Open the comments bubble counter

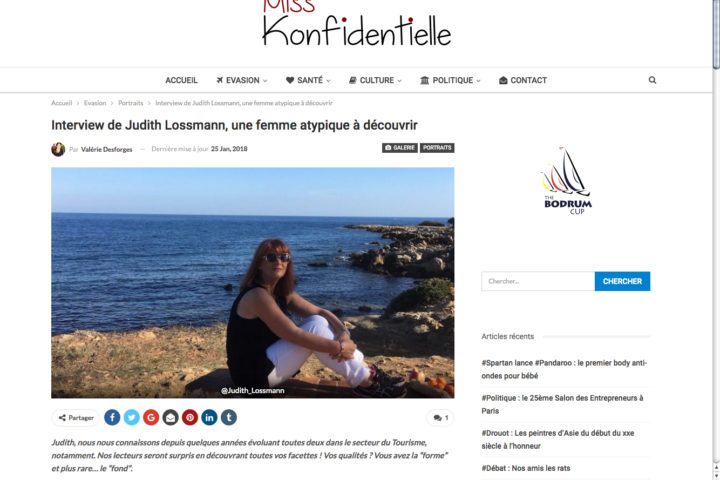point(441,418)
